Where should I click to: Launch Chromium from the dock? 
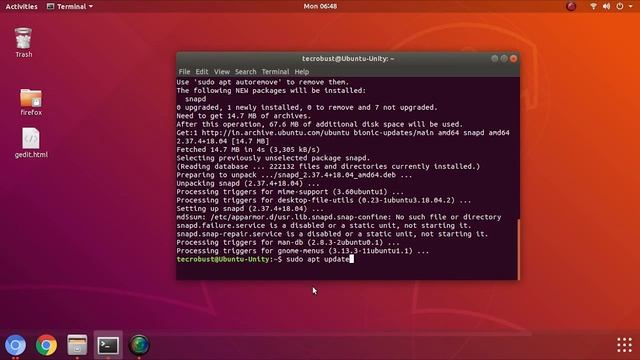click(x=16, y=345)
